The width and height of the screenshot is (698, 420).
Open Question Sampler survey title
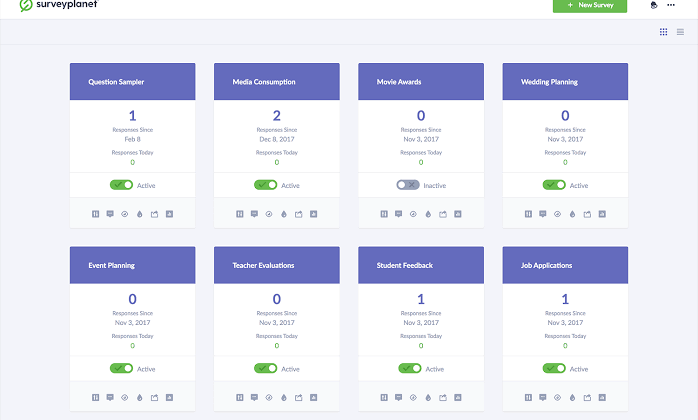[x=116, y=82]
